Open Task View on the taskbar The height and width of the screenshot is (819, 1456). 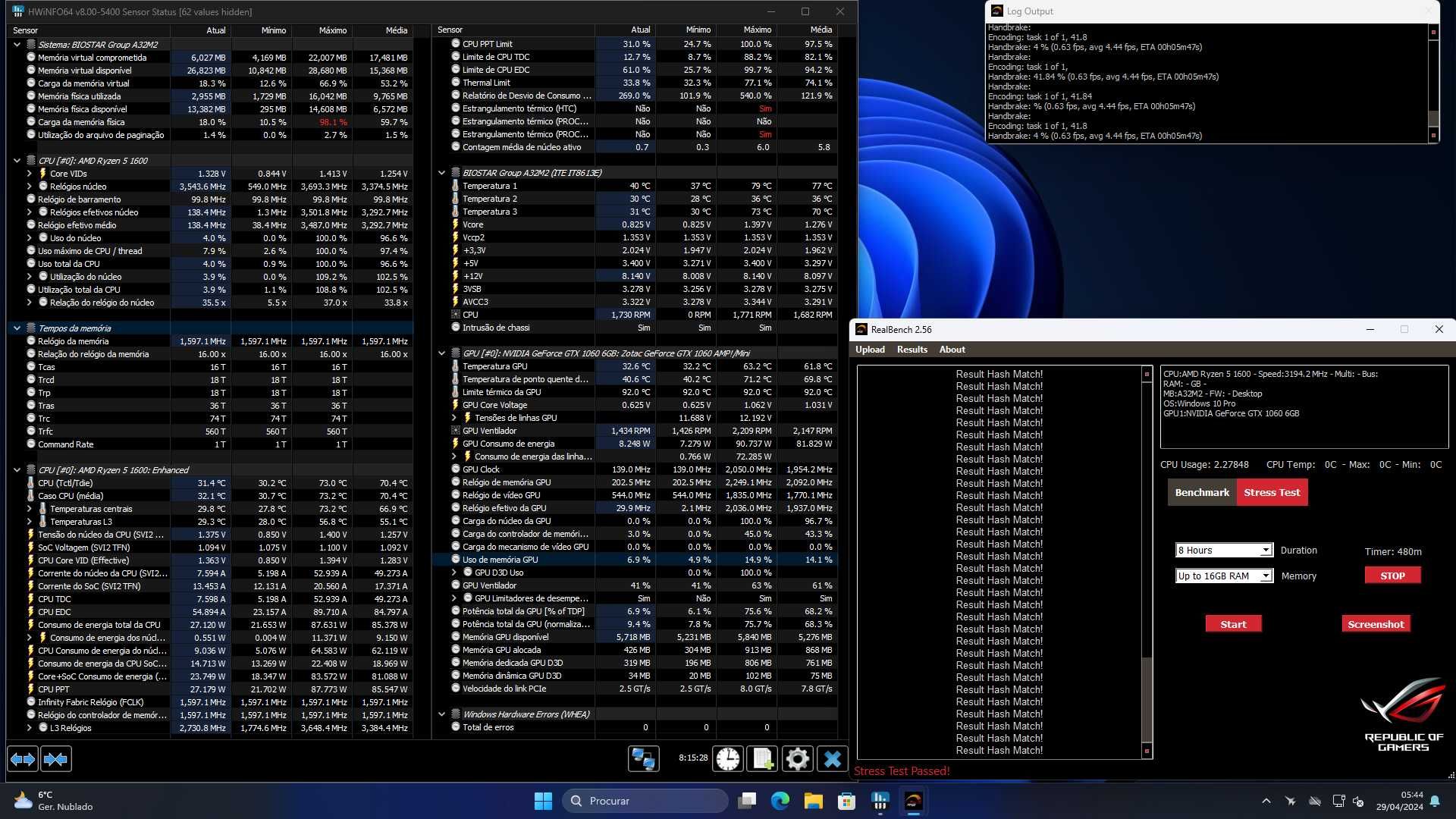(x=747, y=801)
